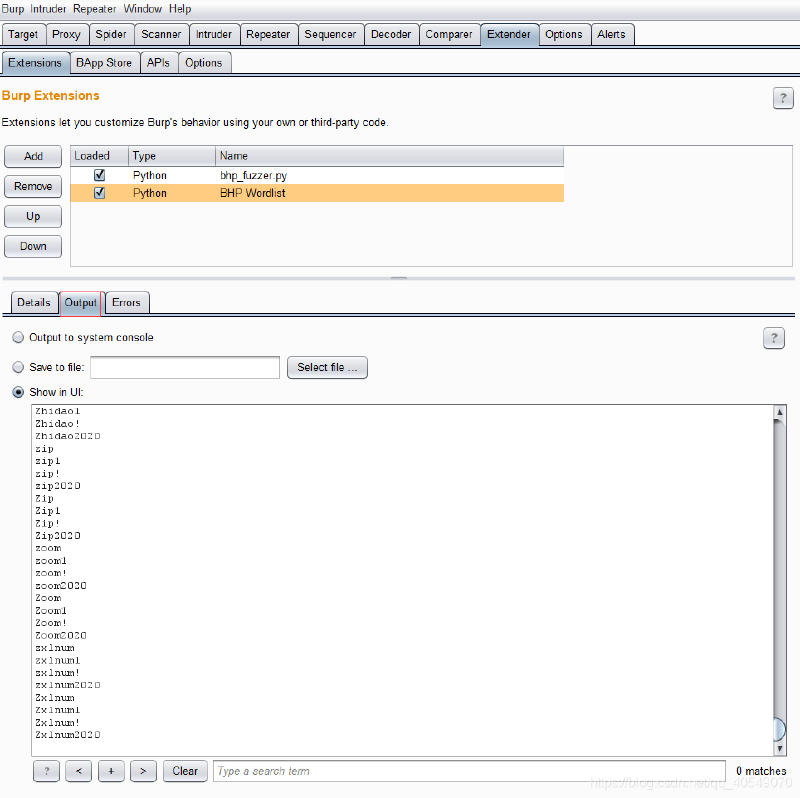Click the output pane scrollbar thumb
The image size is (800, 798).
[780, 730]
